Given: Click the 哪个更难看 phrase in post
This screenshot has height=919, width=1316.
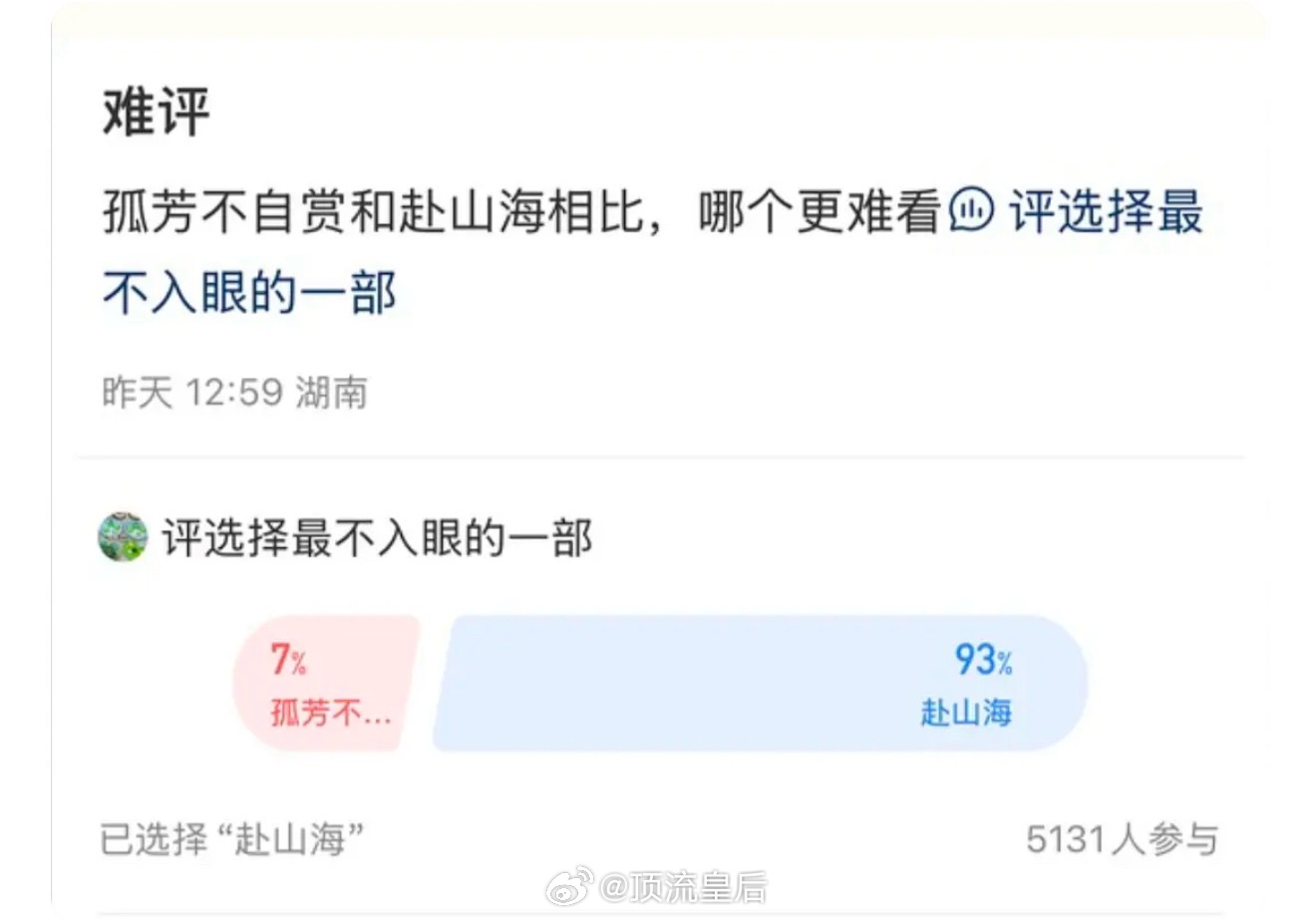Looking at the screenshot, I should coord(820,212).
